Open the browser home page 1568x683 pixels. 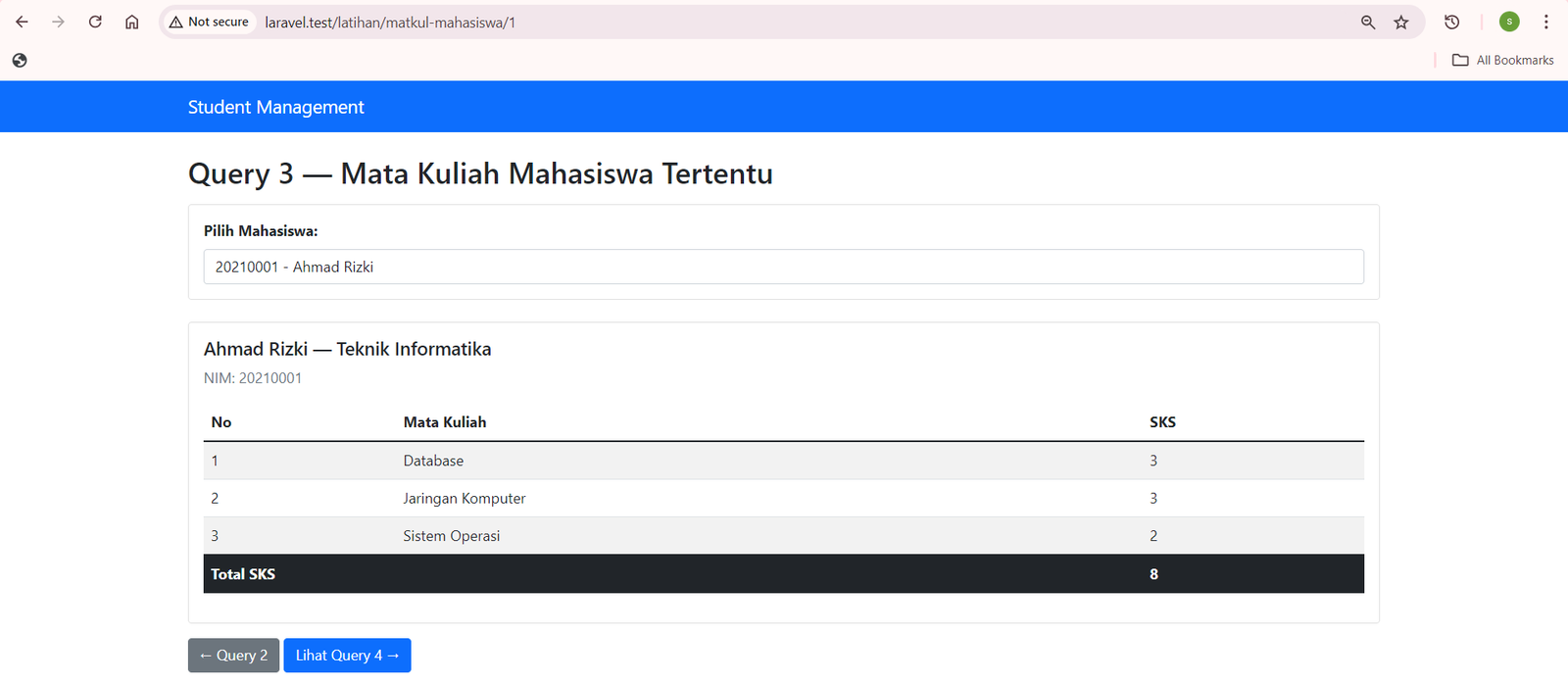(132, 22)
